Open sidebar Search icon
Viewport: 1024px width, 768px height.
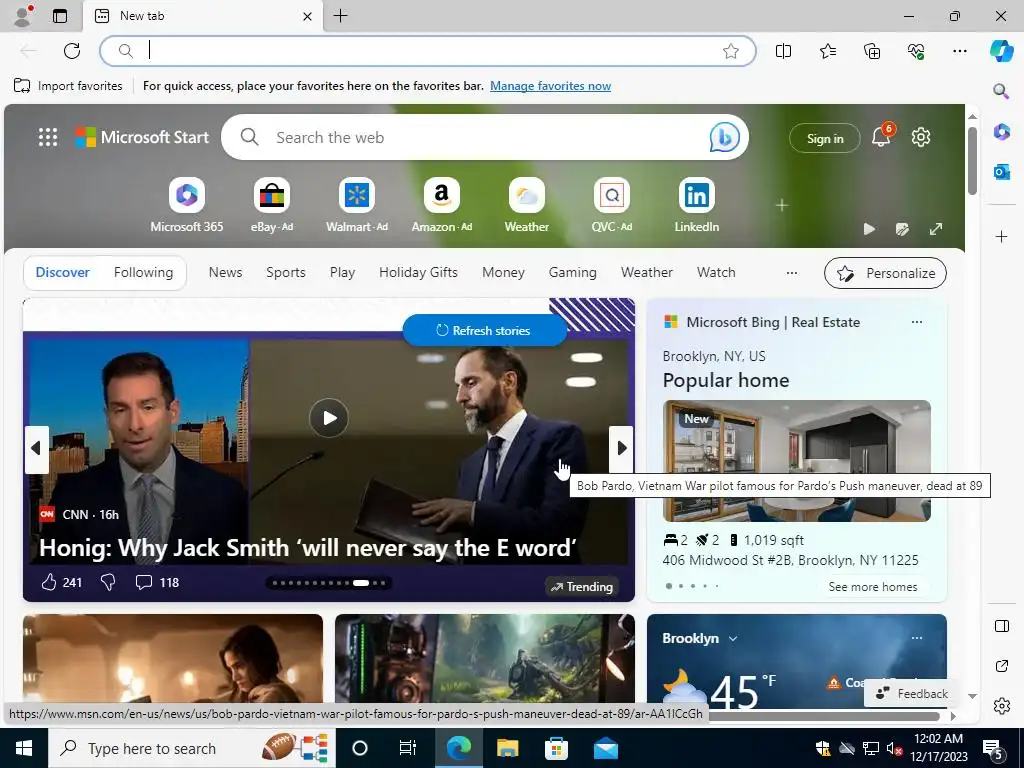1001,91
